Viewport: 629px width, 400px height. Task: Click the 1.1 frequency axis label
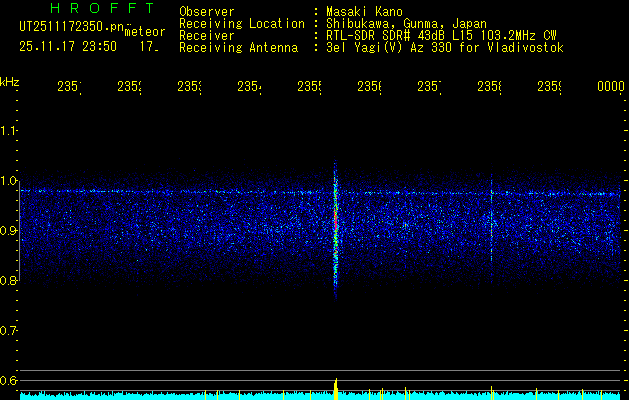click(8, 131)
